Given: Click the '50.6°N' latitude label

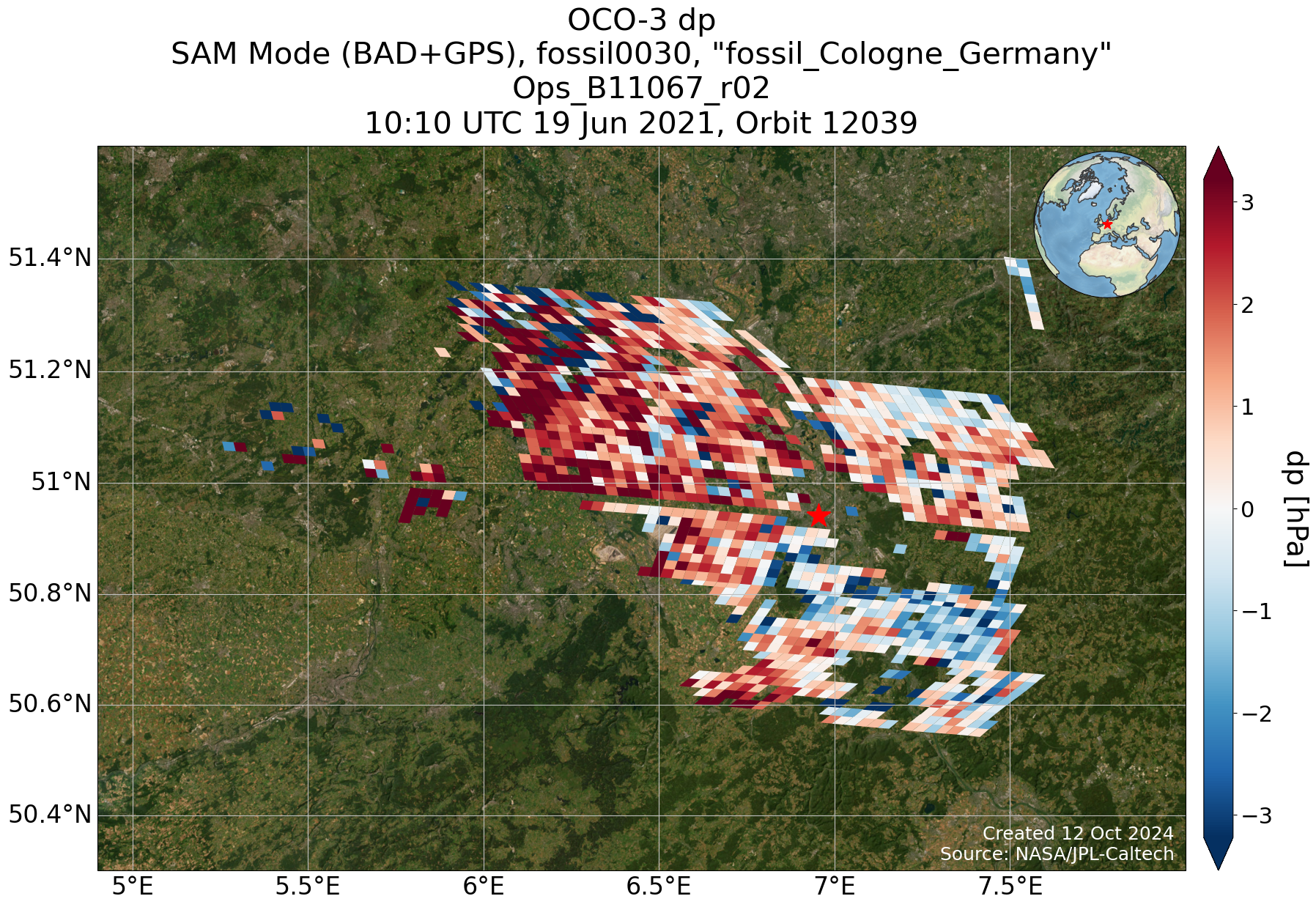Looking at the screenshot, I should point(50,705).
